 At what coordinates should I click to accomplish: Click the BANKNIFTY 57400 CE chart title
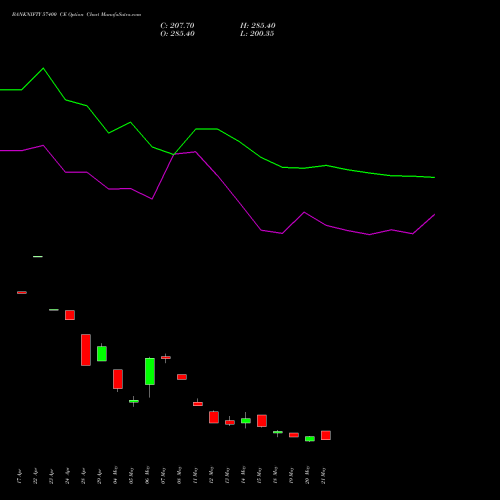point(76,15)
